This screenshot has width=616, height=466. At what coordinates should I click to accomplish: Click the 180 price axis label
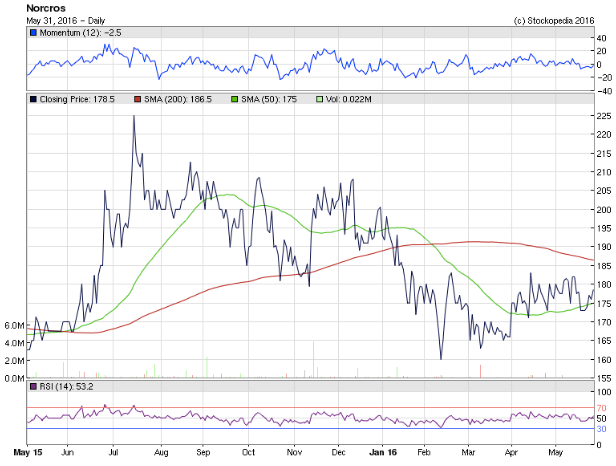(604, 284)
